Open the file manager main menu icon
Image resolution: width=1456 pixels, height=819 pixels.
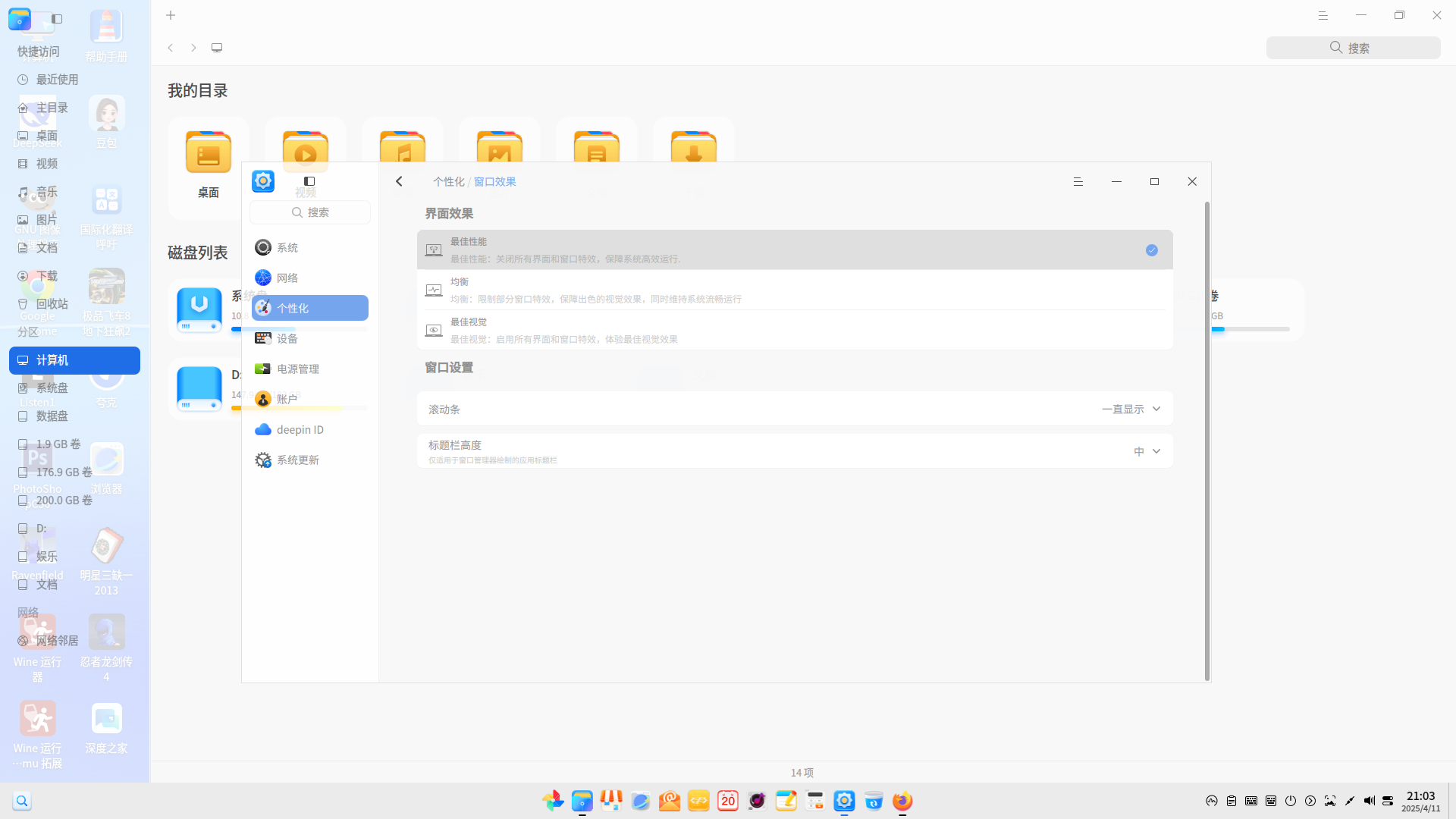click(1323, 15)
